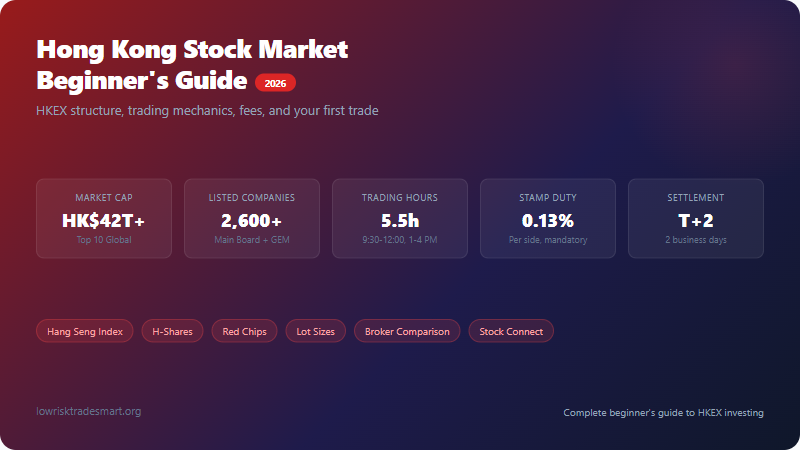Open the Red Chips topic tag
Image resolution: width=800 pixels, height=450 pixels.
pyautogui.click(x=244, y=331)
